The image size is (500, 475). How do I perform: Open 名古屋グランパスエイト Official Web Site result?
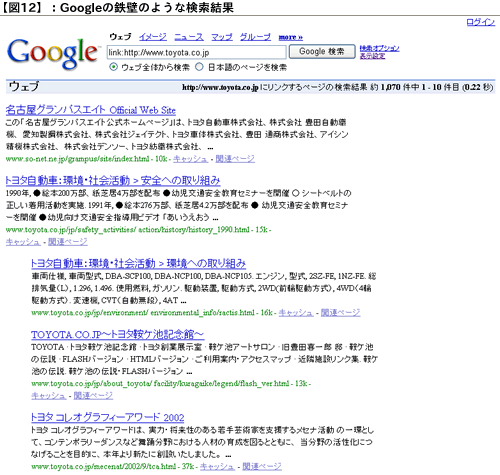click(x=90, y=110)
